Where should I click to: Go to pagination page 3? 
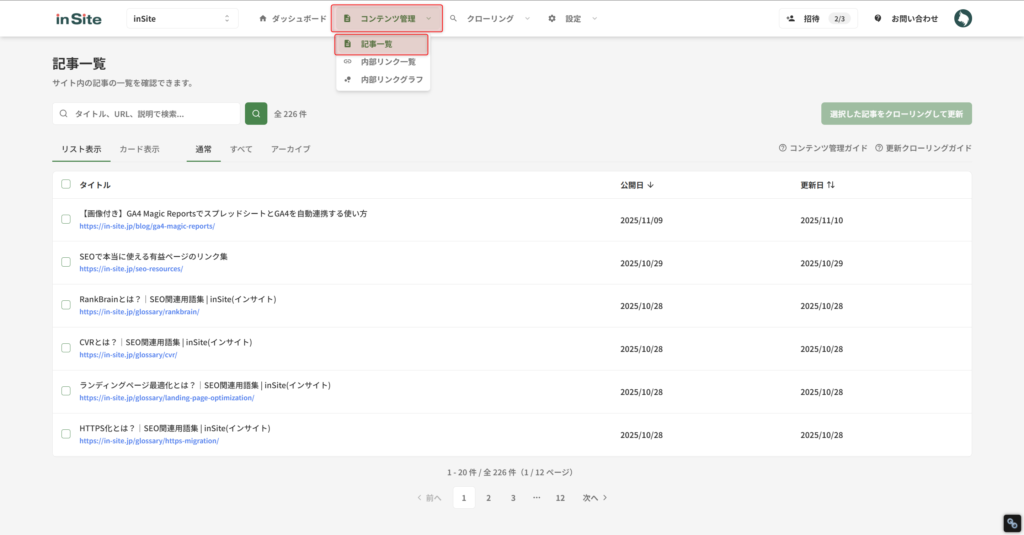coord(513,498)
